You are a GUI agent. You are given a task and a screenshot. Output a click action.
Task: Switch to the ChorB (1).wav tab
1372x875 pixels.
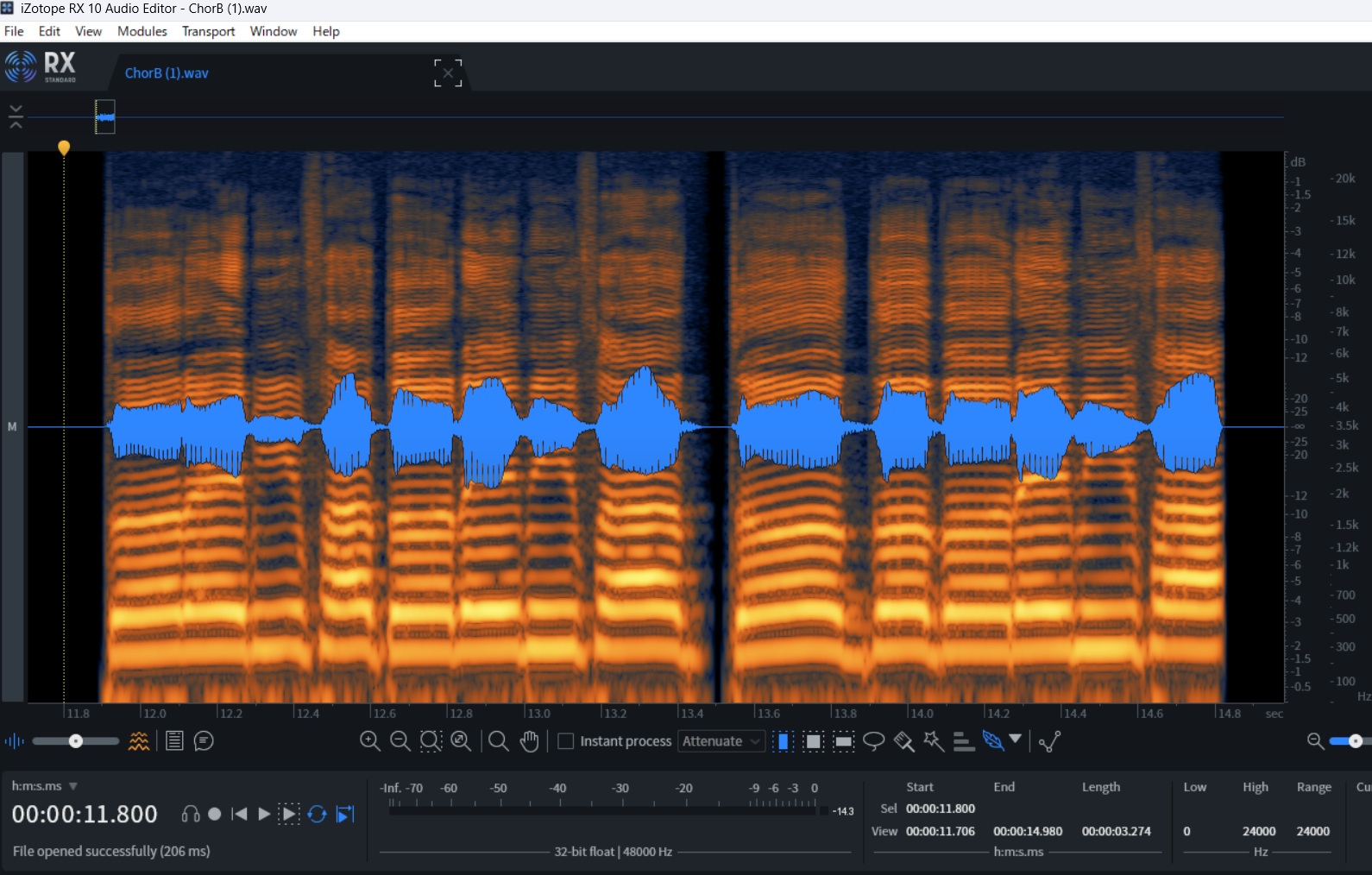[167, 73]
